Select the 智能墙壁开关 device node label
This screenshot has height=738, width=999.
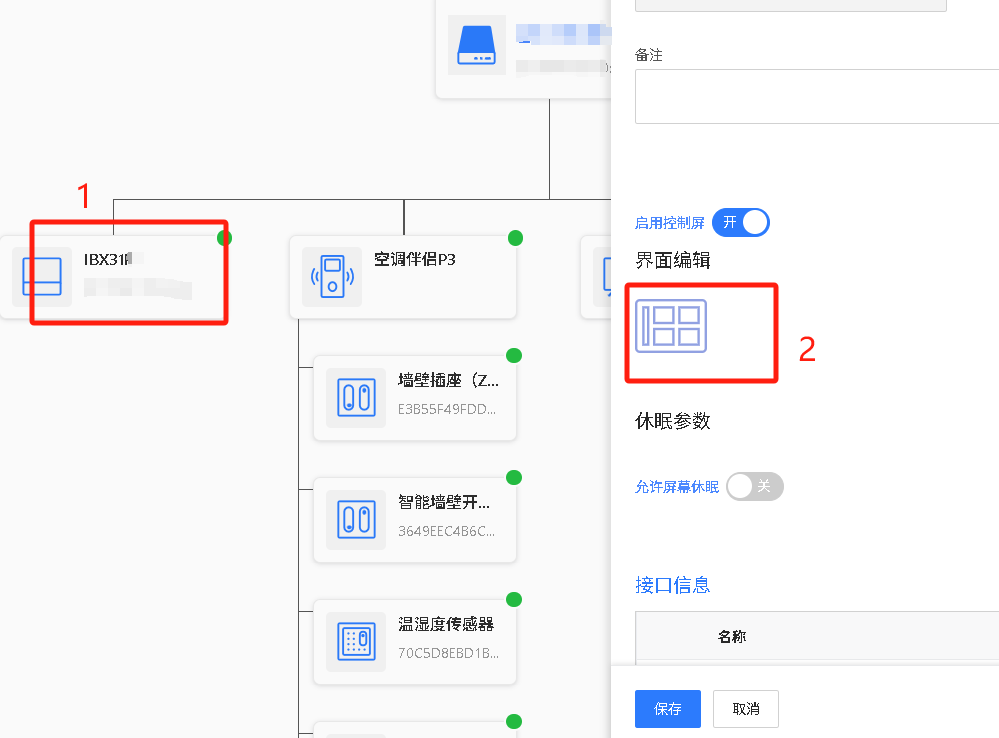(x=446, y=502)
